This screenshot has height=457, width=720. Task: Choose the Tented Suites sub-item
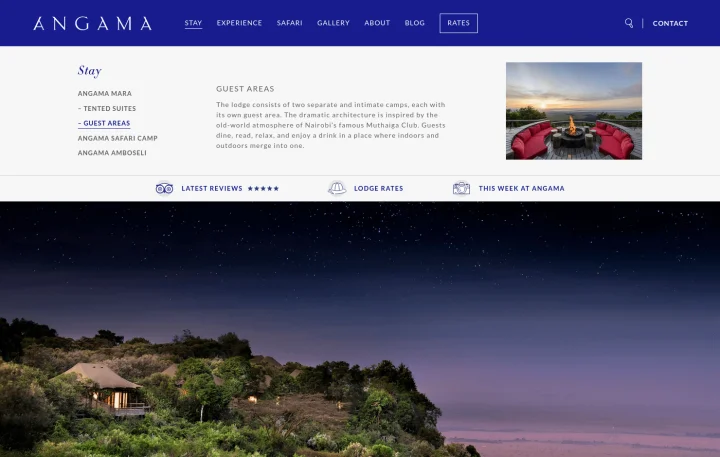pos(107,108)
